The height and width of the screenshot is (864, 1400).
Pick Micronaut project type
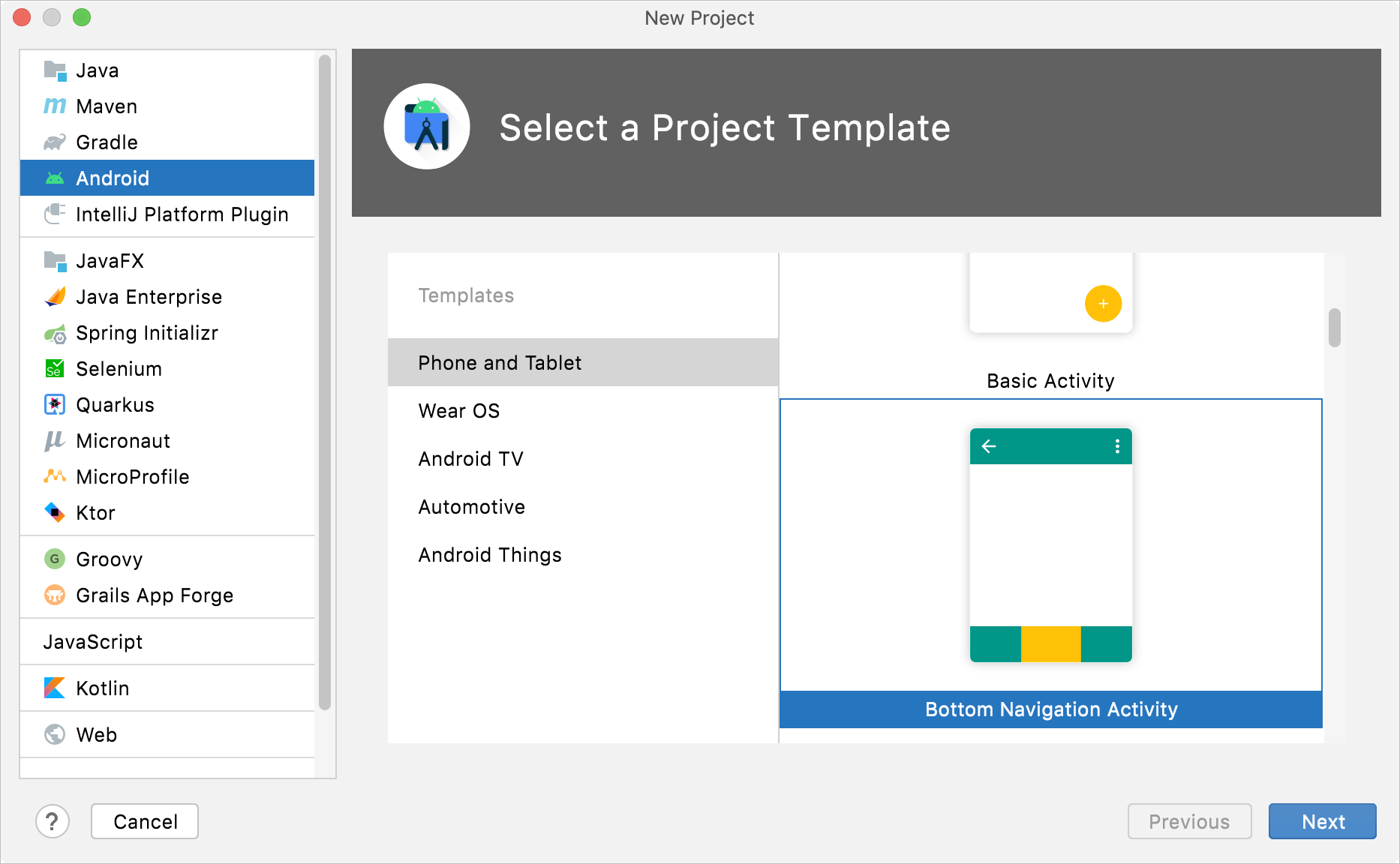coord(167,441)
